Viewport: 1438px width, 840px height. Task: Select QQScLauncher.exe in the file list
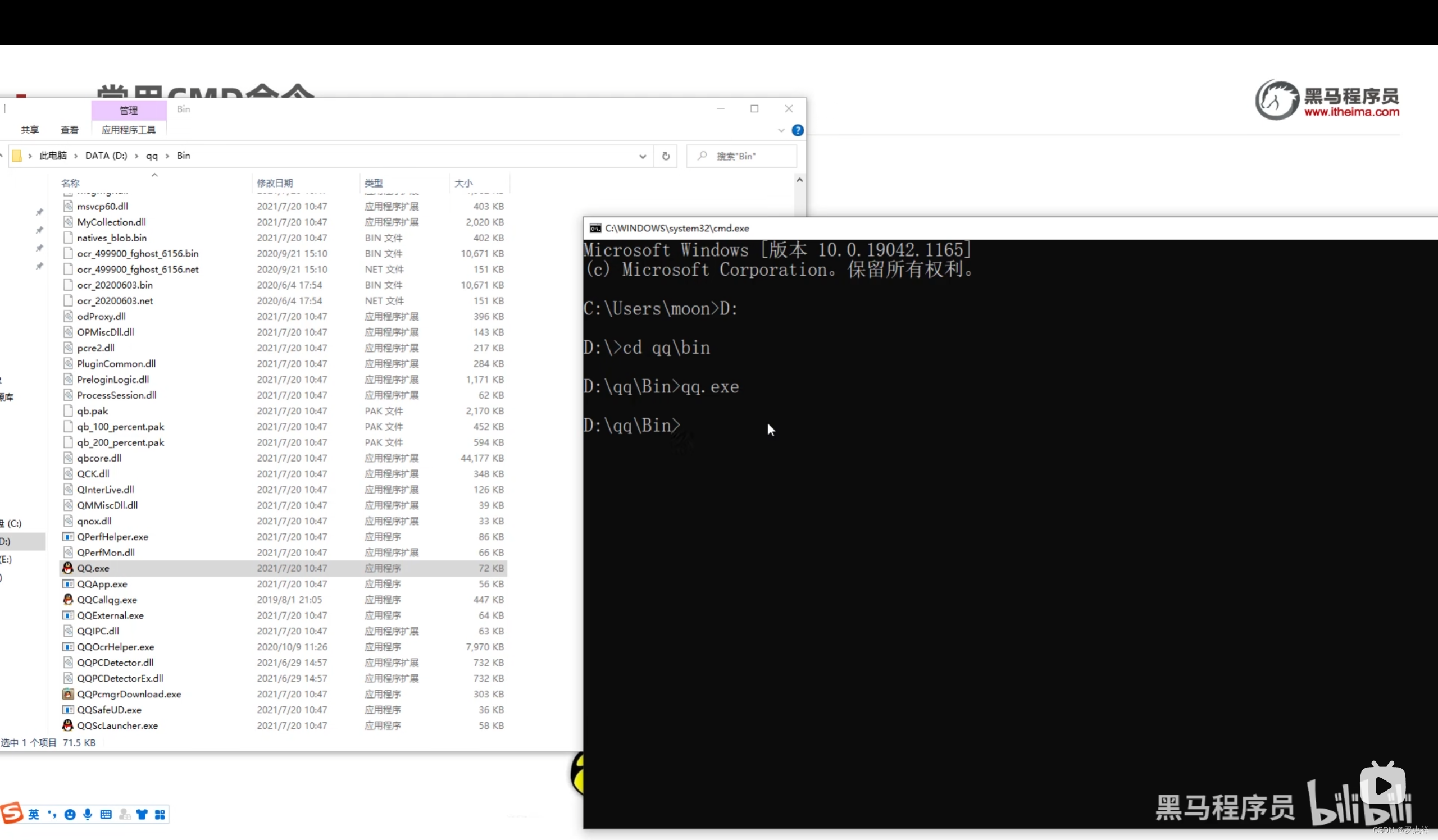coord(117,725)
